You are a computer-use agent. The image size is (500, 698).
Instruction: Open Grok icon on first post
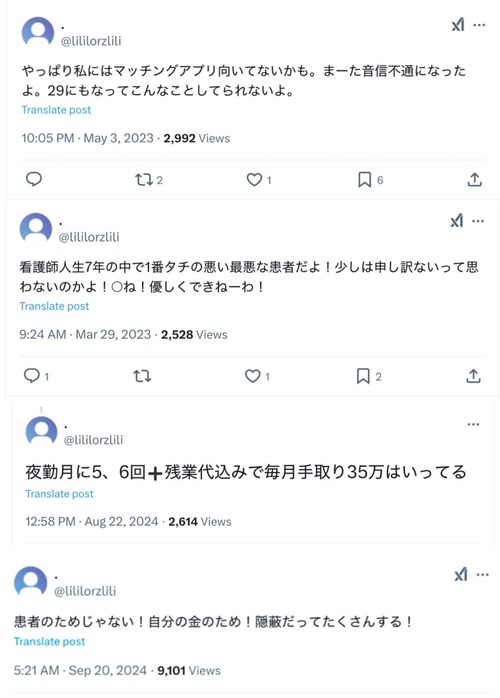[x=458, y=25]
